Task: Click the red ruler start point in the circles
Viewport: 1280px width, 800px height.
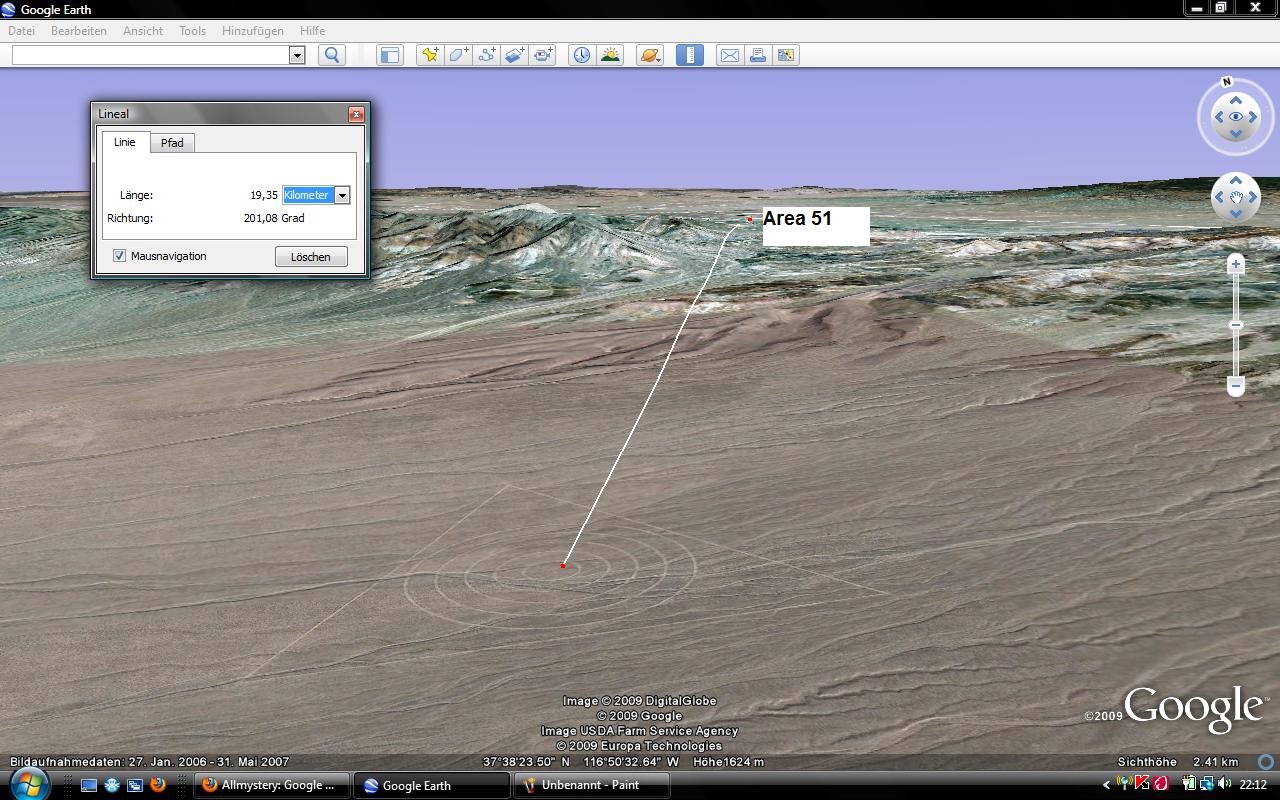Action: (563, 566)
